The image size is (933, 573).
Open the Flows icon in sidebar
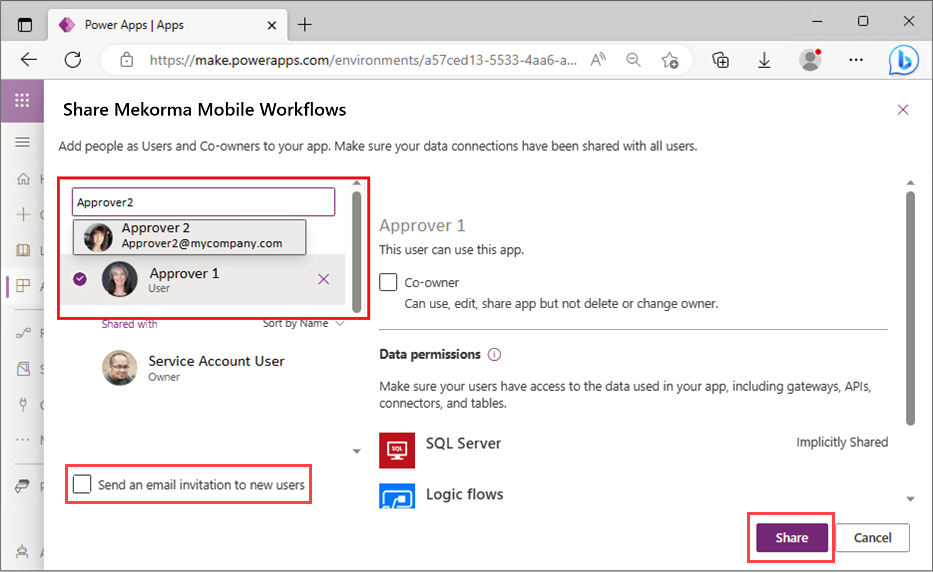pos(23,333)
